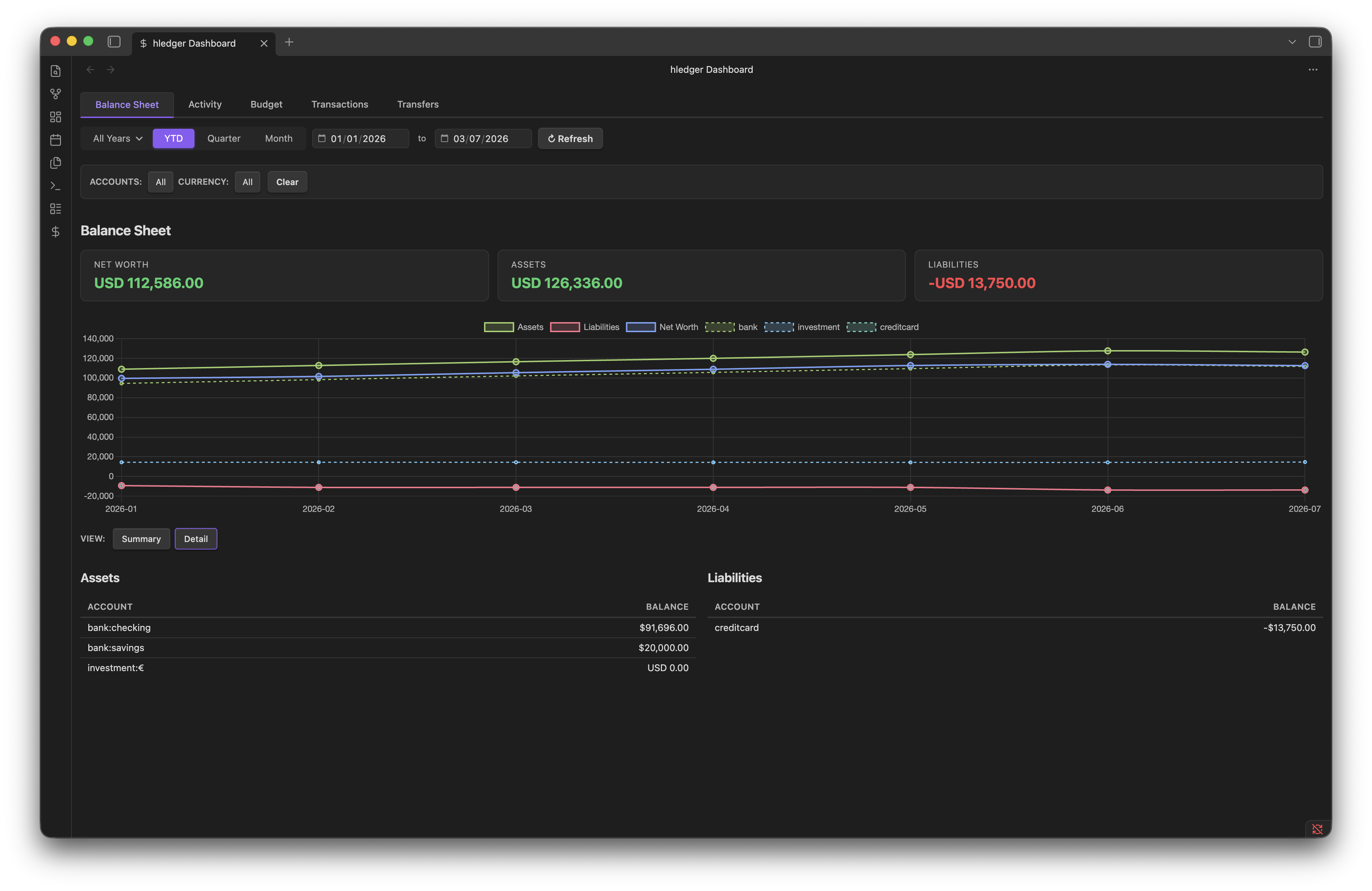This screenshot has height=891, width=1372.
Task: Click the start date field 01/01/2026
Action: [x=360, y=138]
